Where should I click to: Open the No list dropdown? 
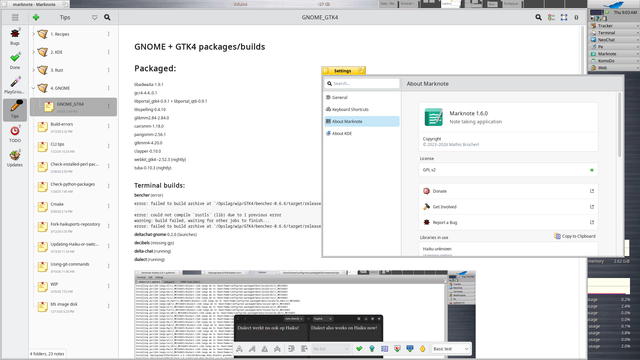point(330,349)
